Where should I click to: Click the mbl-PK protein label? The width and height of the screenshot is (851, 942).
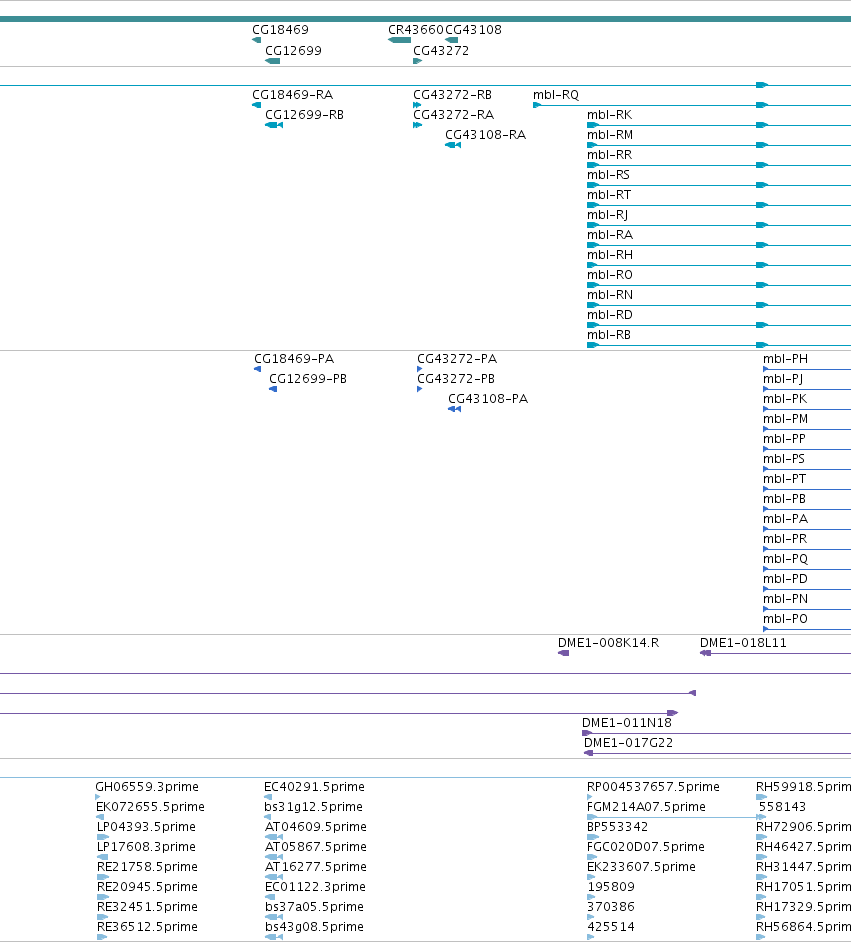785,399
